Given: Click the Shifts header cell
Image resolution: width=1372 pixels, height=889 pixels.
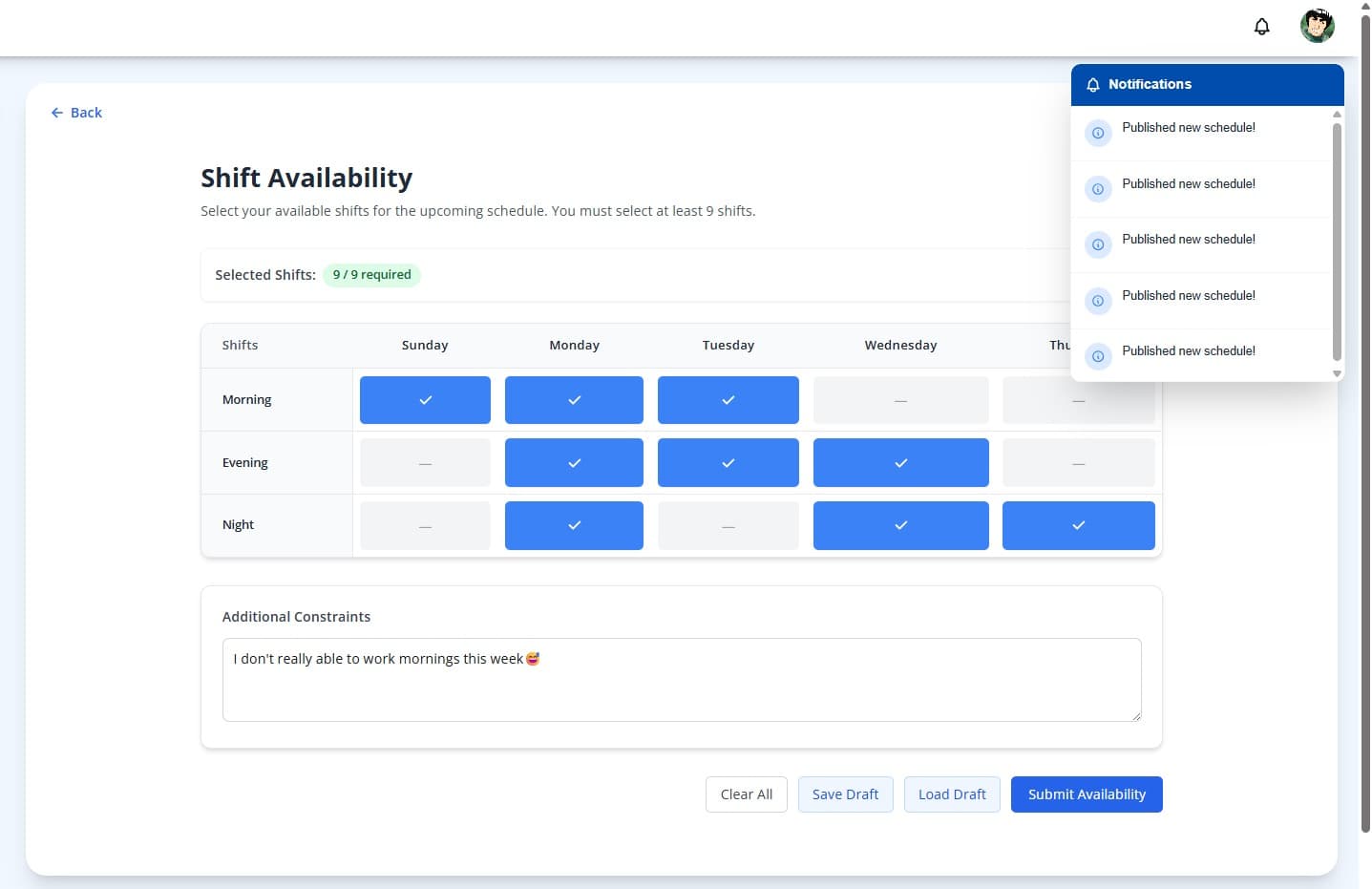Looking at the screenshot, I should (x=240, y=346).
